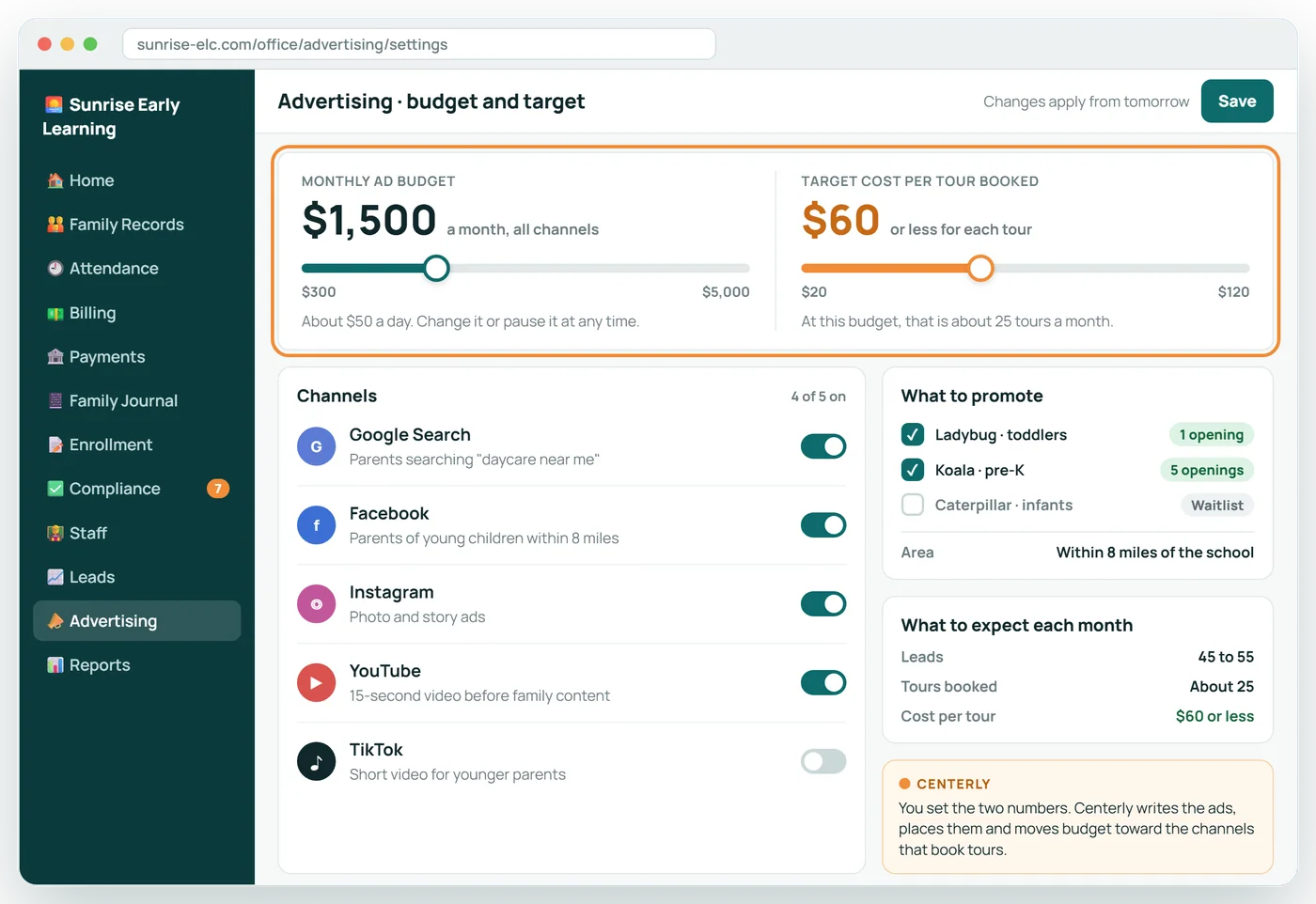Click the YouTube play icon
The width and height of the screenshot is (1316, 904).
pyautogui.click(x=316, y=683)
